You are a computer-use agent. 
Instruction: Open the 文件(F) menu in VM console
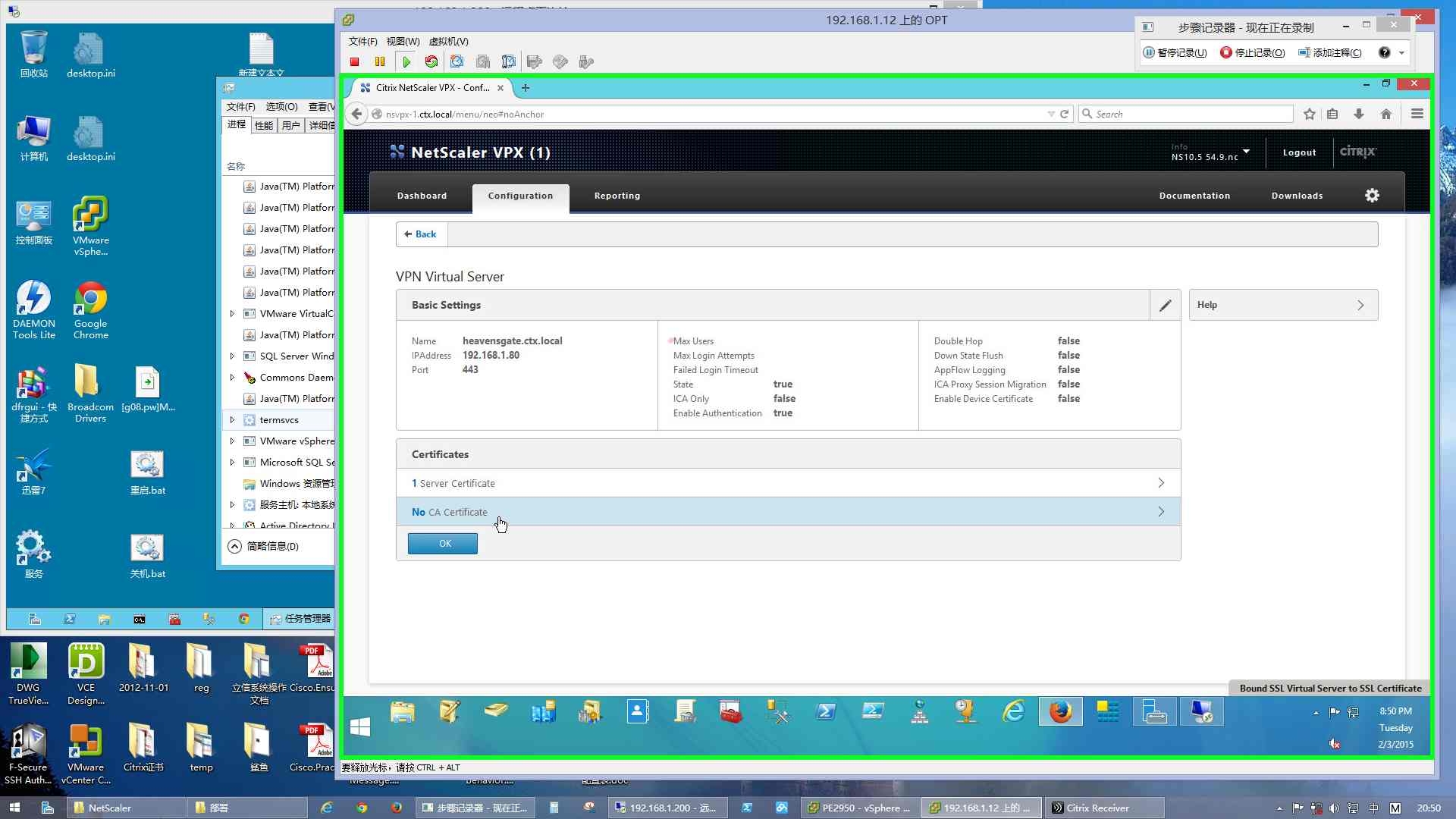(362, 42)
